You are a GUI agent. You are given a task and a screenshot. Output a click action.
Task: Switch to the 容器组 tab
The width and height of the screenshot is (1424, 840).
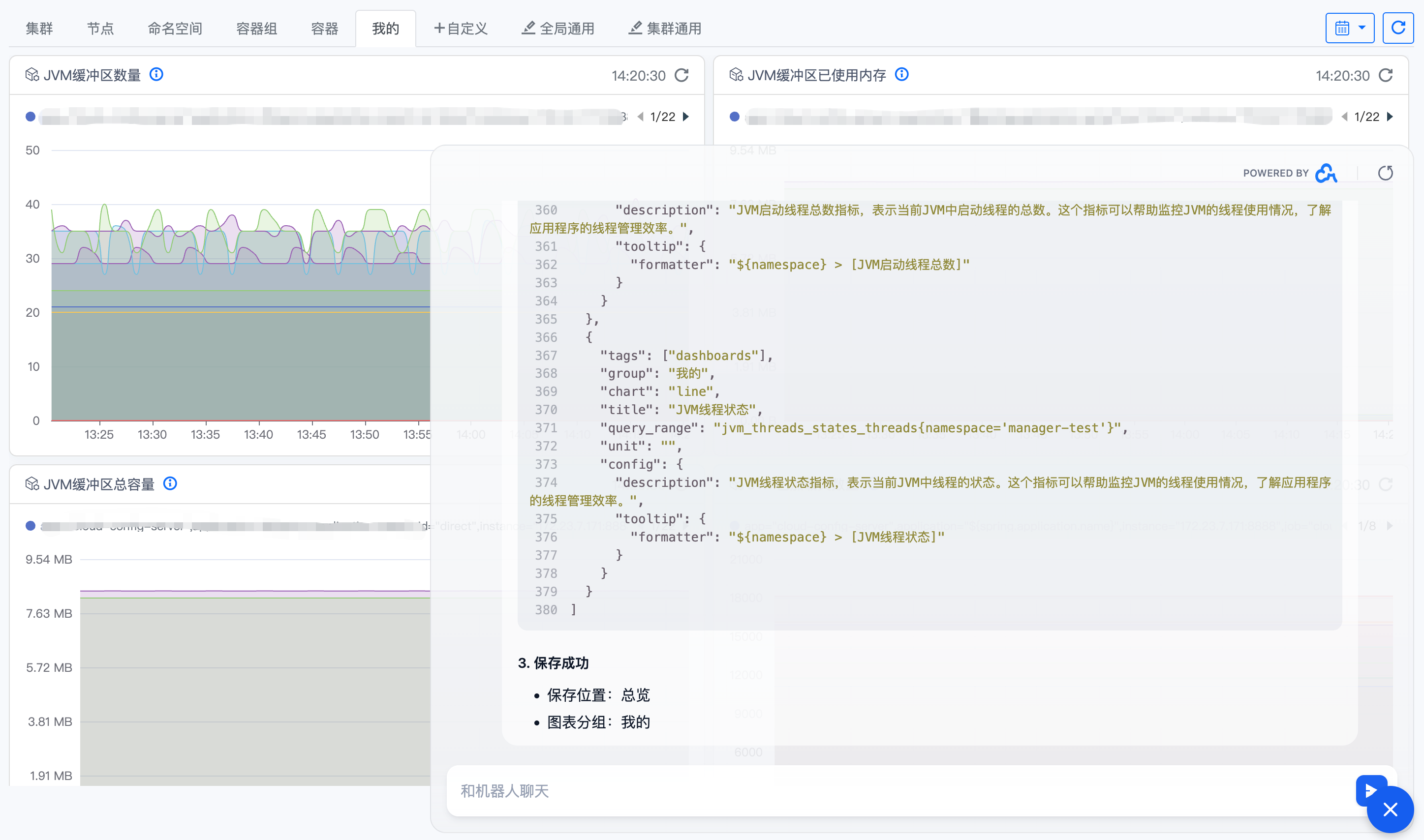click(x=256, y=29)
